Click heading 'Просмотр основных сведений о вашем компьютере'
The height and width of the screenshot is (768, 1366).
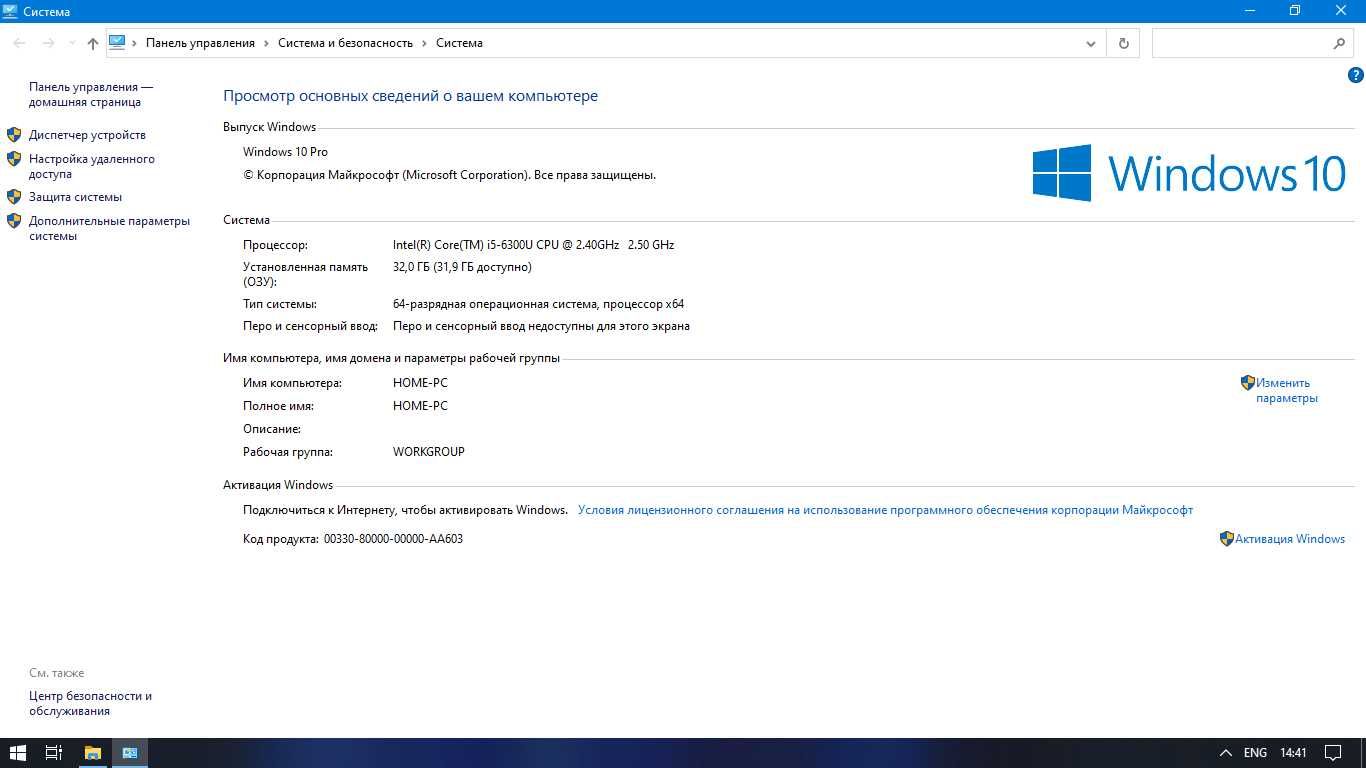point(410,96)
